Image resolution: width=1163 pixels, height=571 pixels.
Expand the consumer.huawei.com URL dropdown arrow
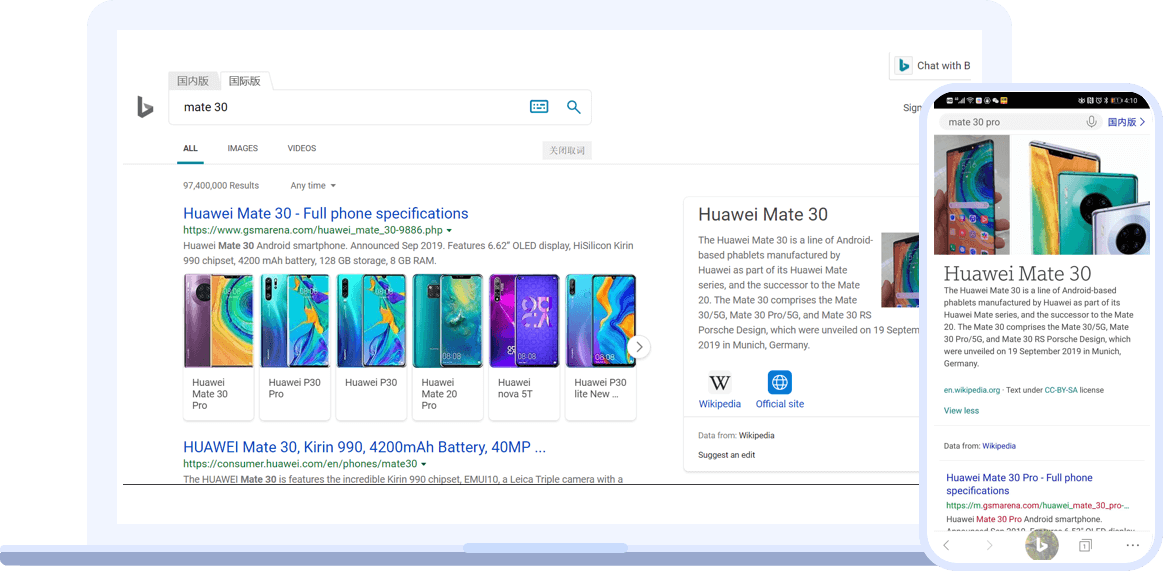(424, 465)
